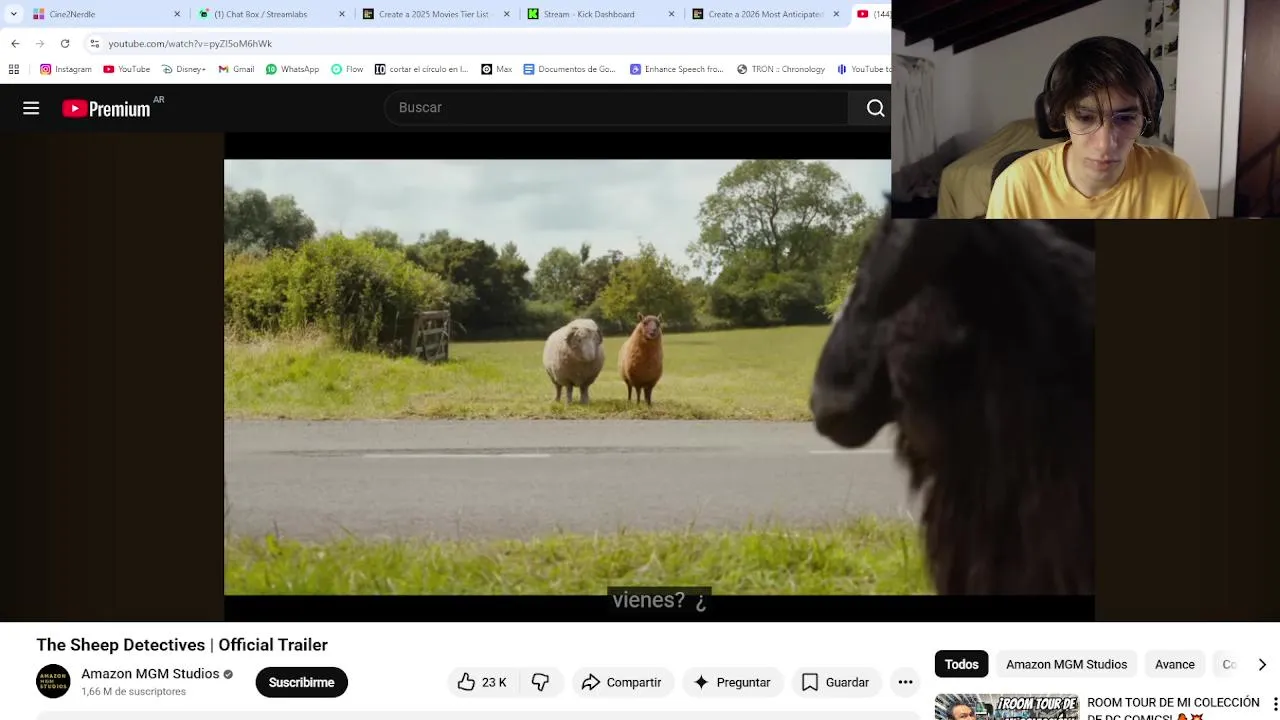Open cortar el círculo bookmark
Image resolution: width=1280 pixels, height=720 pixels.
[x=421, y=69]
